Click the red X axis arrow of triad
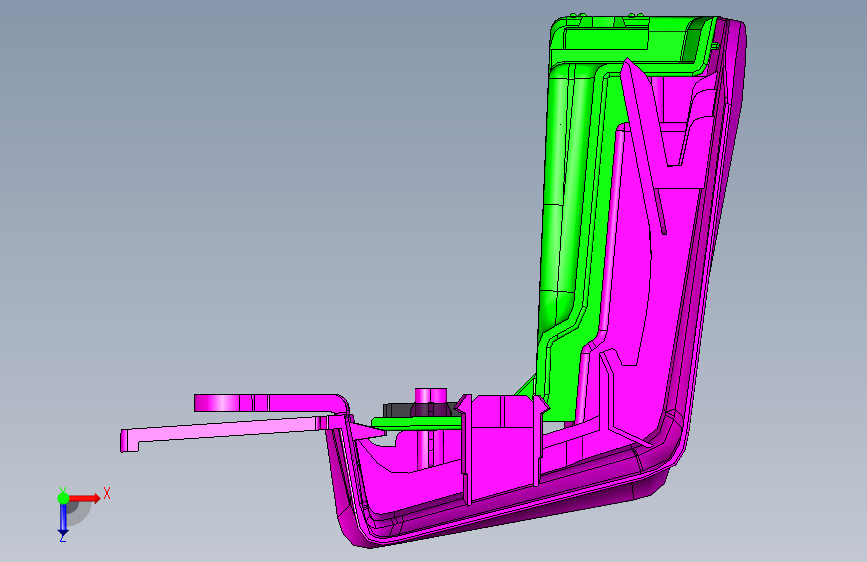 tap(84, 498)
